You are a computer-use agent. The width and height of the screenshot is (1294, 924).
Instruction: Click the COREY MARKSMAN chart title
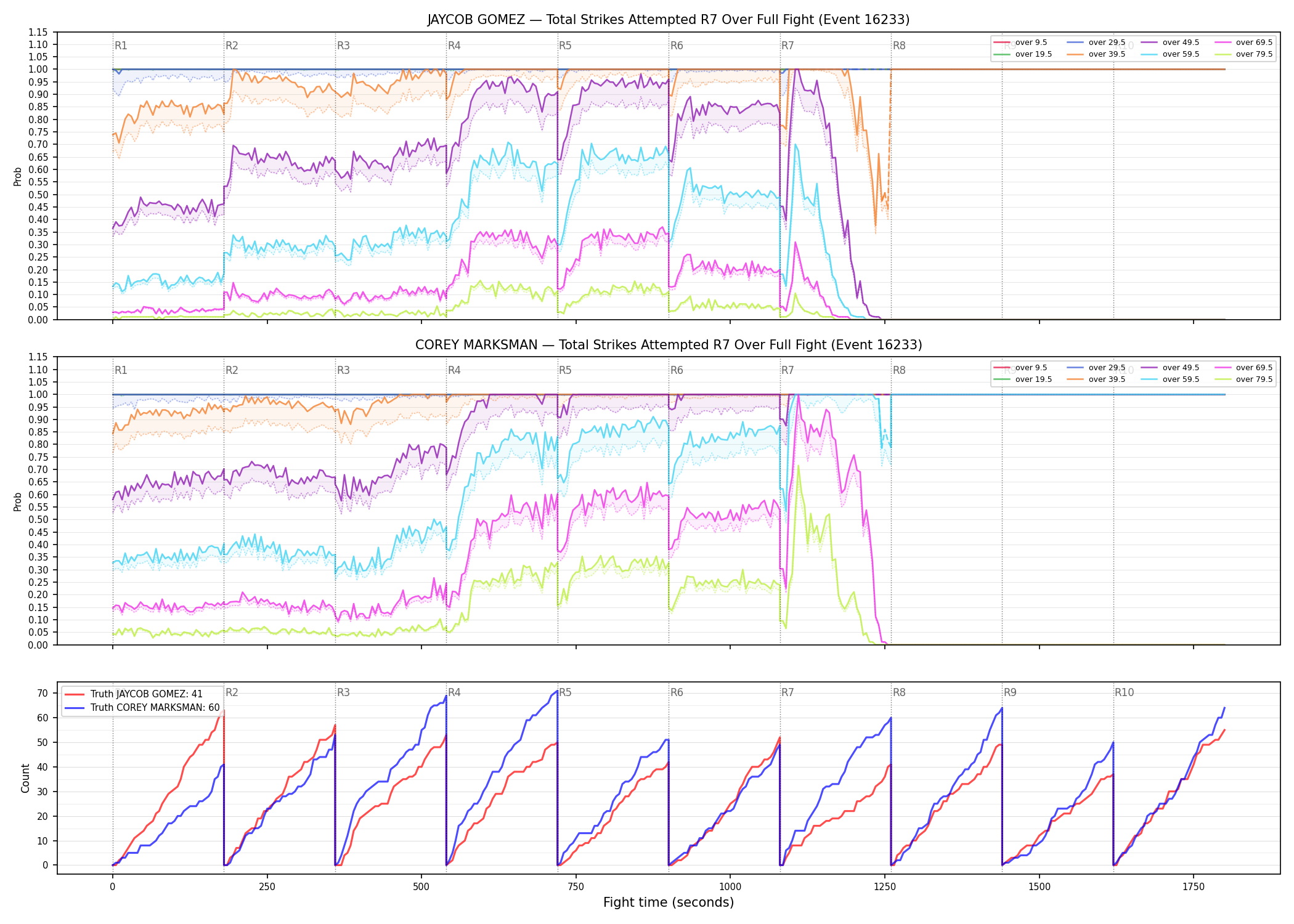669,345
